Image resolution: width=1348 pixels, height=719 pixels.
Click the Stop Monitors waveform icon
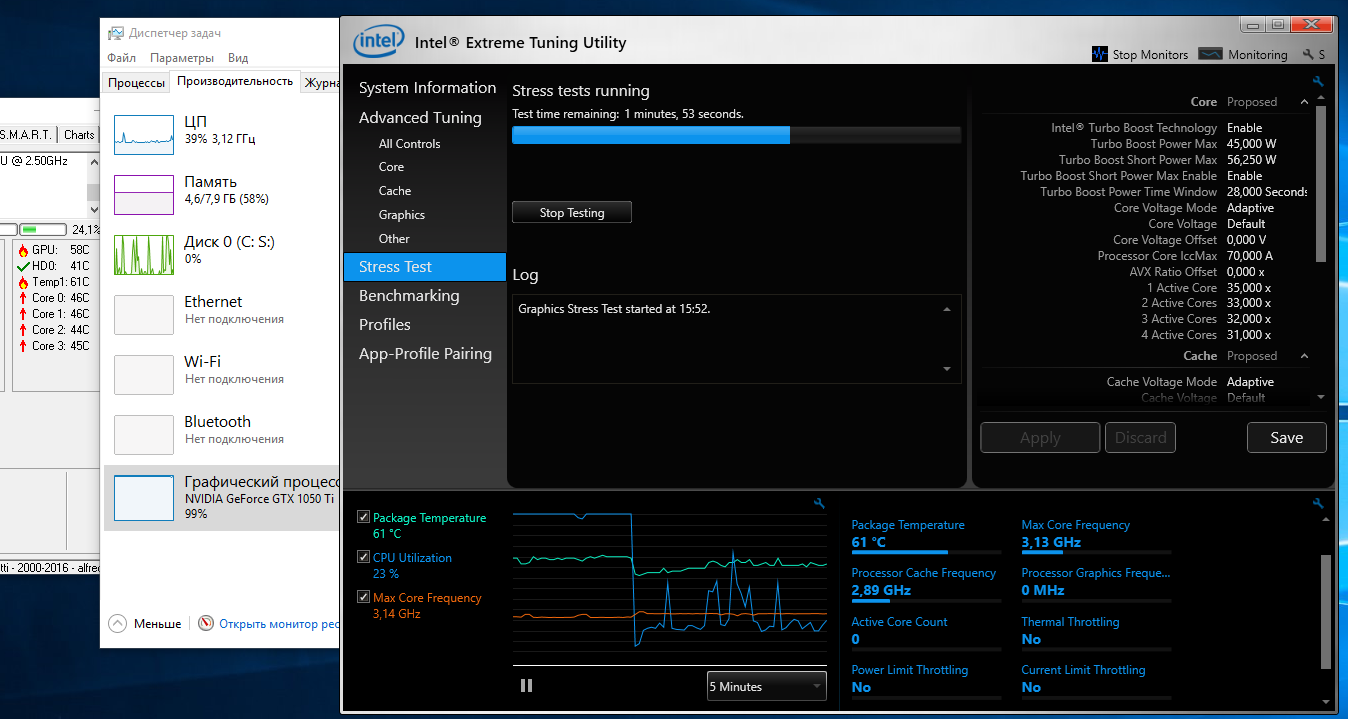[x=1100, y=54]
